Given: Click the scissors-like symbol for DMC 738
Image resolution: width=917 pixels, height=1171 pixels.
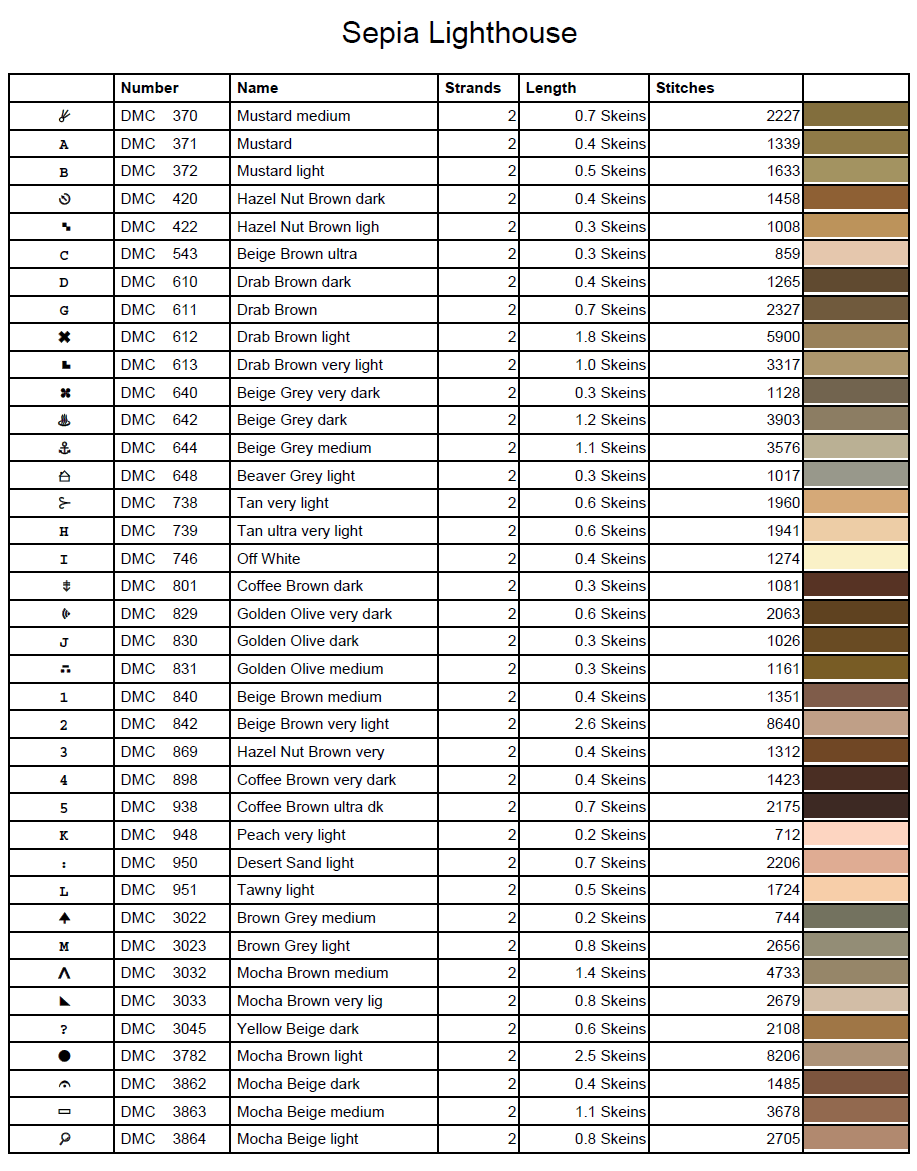Looking at the screenshot, I should click(65, 503).
